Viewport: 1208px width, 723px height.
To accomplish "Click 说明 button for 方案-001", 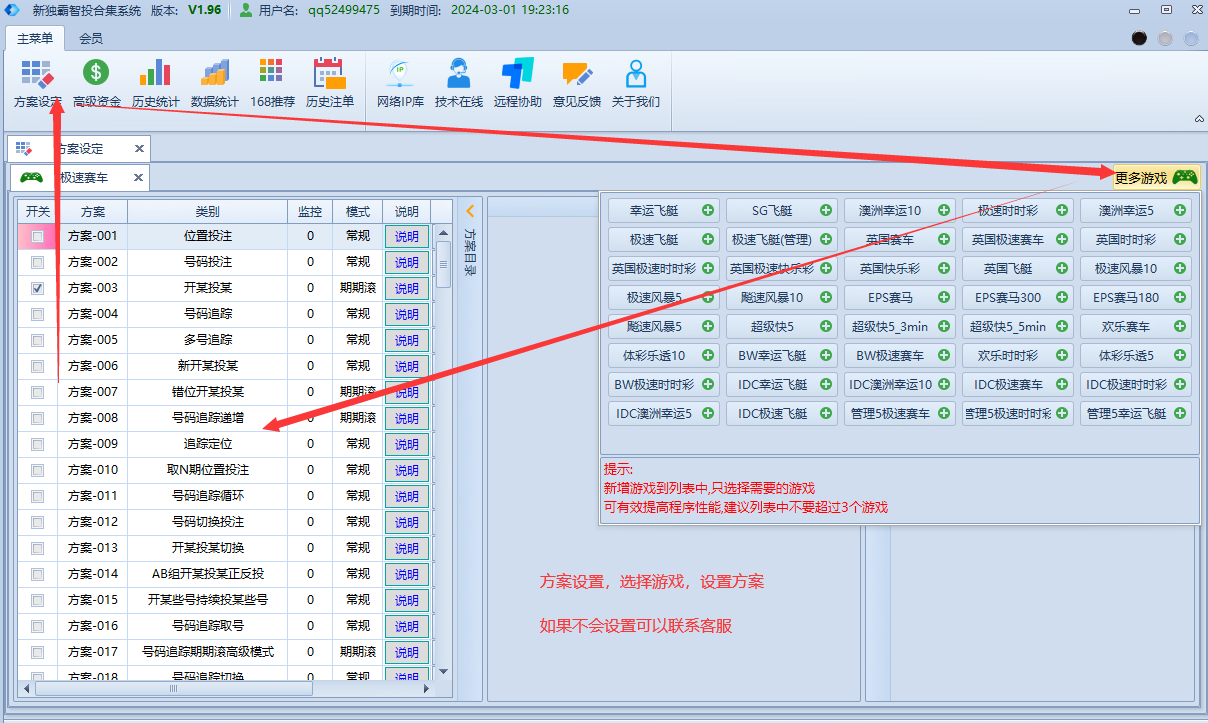I will point(407,236).
